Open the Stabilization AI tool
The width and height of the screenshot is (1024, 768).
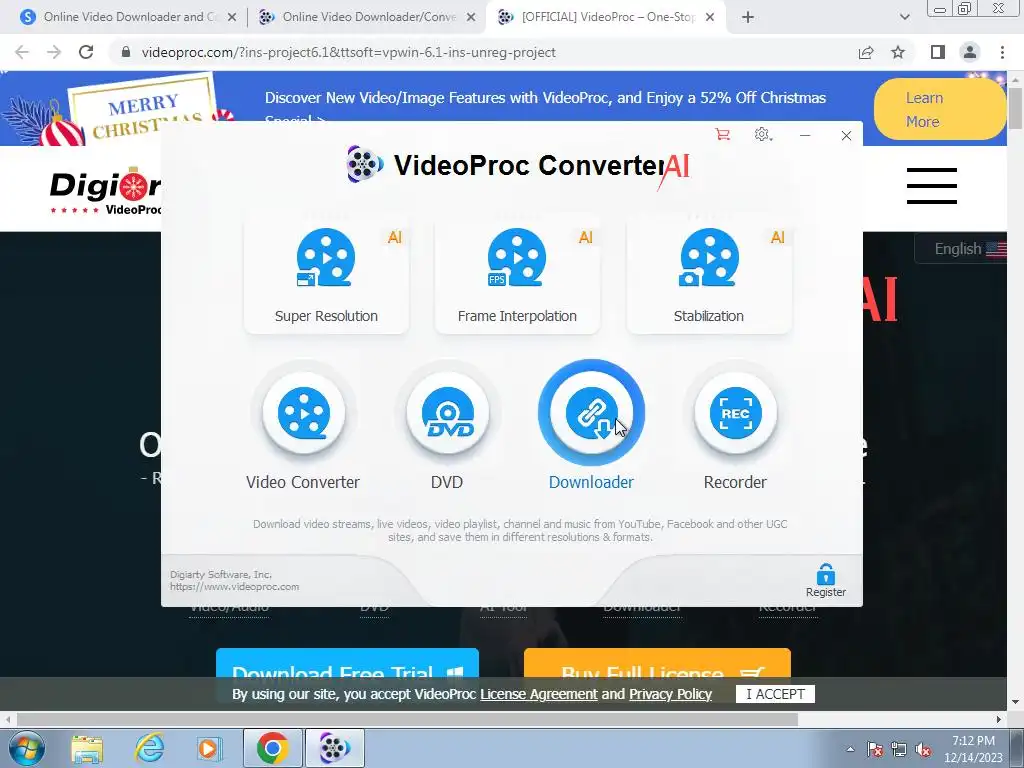[x=709, y=276]
